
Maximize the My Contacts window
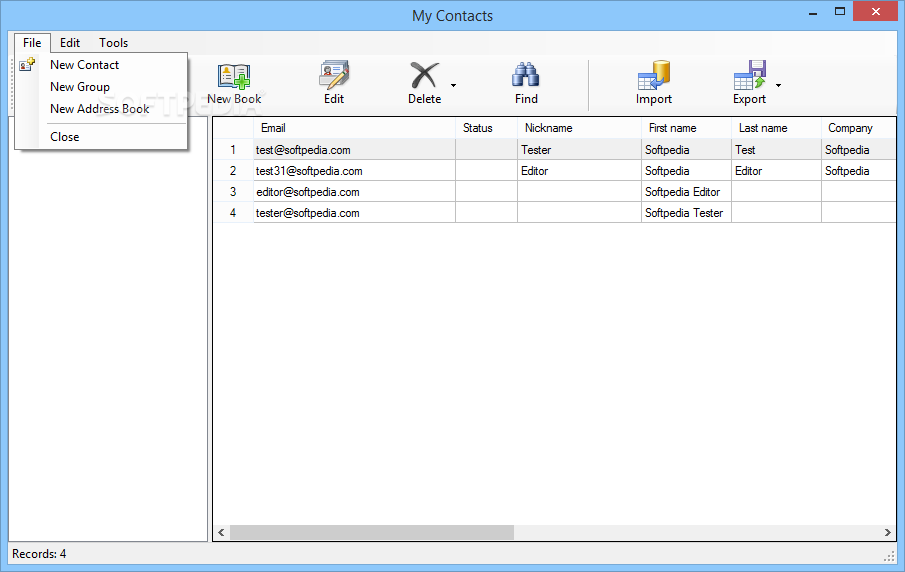(840, 11)
